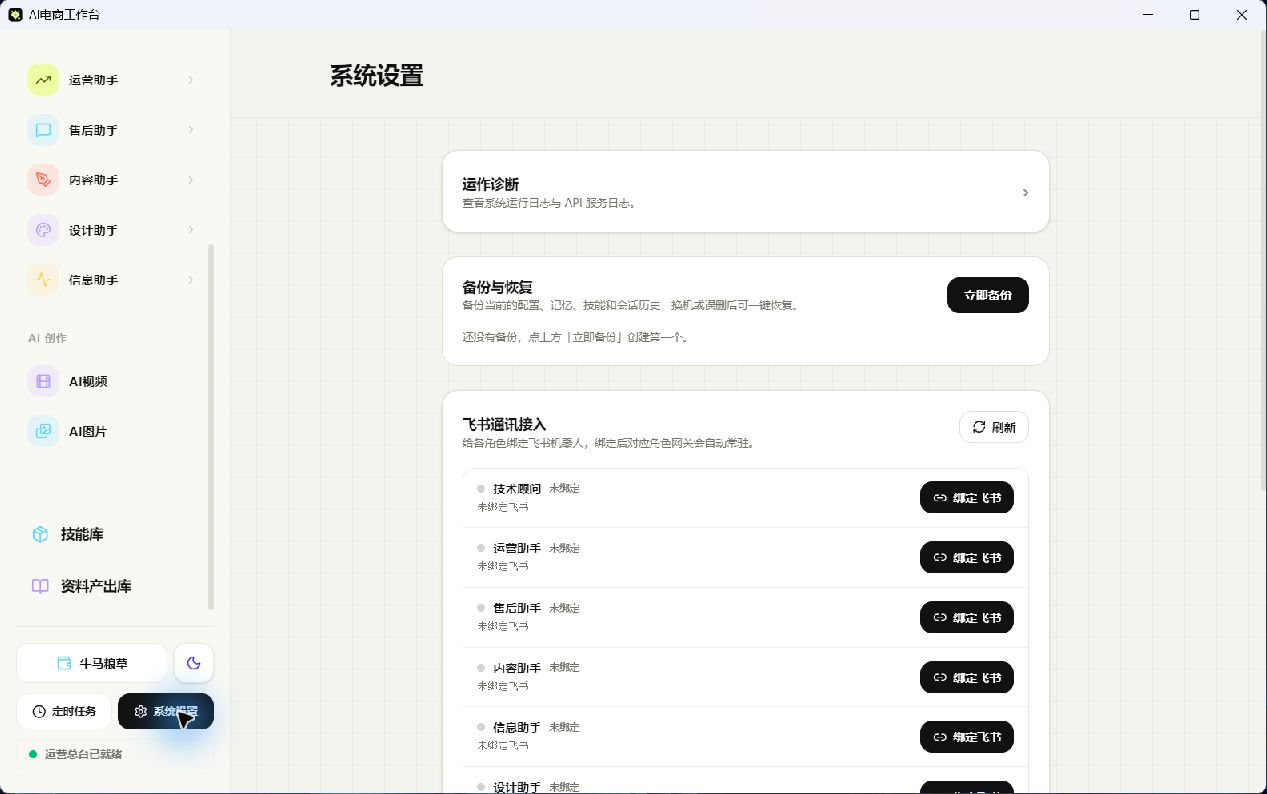Click the 技术顾问 role name in list
This screenshot has width=1267, height=794.
[517, 489]
